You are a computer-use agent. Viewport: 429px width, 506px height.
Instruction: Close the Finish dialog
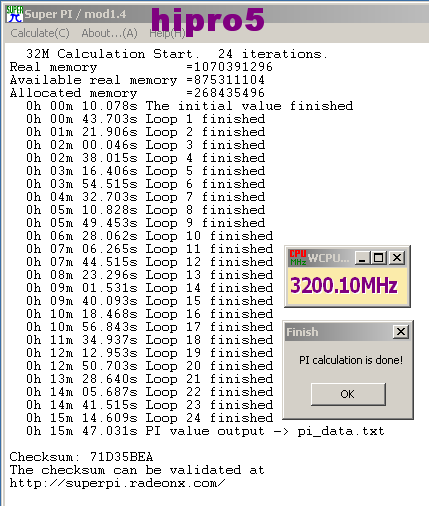pyautogui.click(x=401, y=332)
